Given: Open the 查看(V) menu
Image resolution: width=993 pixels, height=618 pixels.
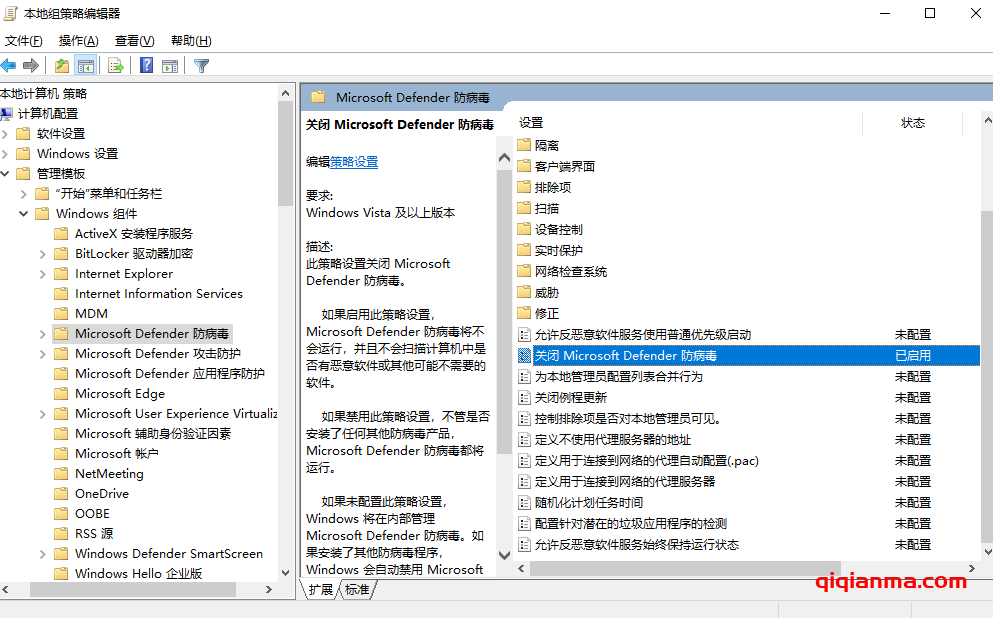Looking at the screenshot, I should pyautogui.click(x=134, y=41).
